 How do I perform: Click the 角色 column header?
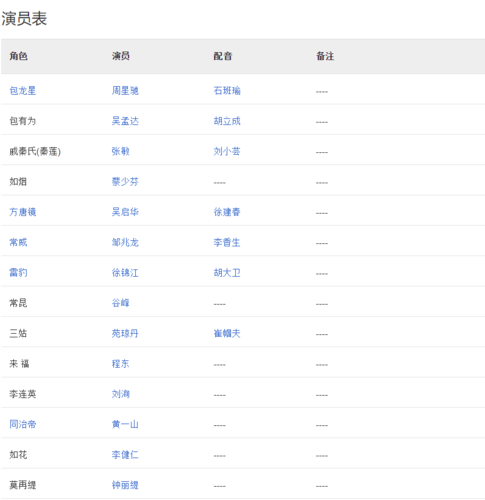[18, 56]
